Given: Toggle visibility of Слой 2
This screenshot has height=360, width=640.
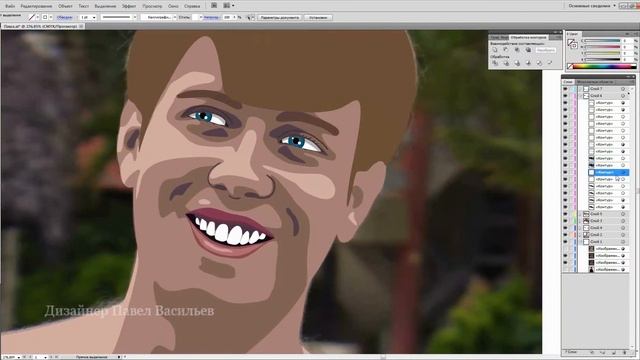Looking at the screenshot, I should [565, 235].
